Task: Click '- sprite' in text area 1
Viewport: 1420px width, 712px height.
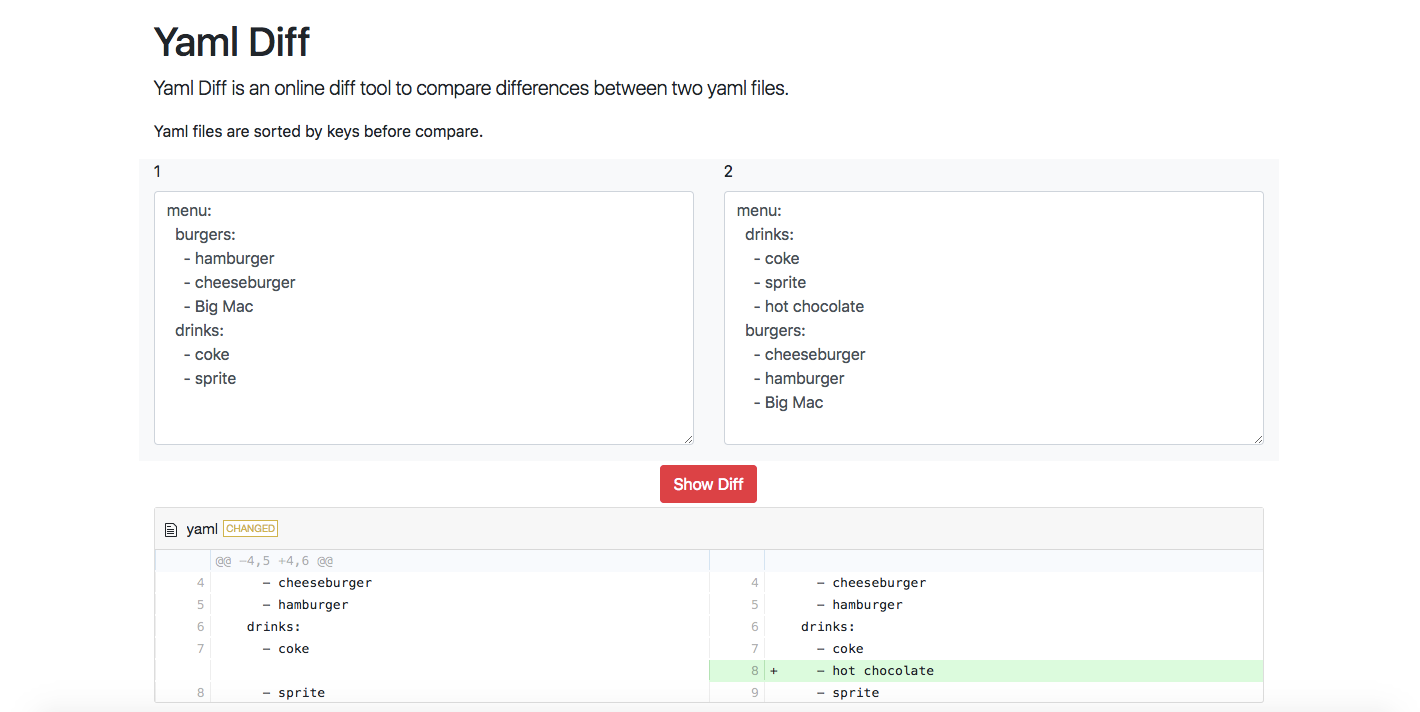Action: pyautogui.click(x=209, y=378)
